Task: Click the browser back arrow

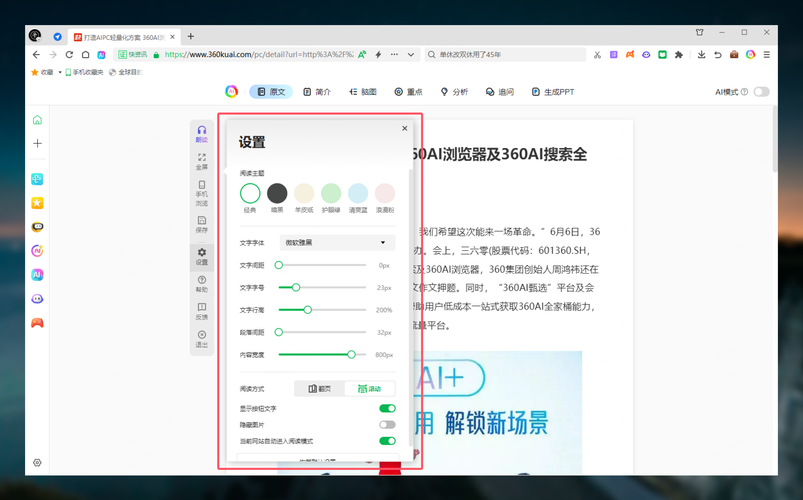Action: (36, 54)
